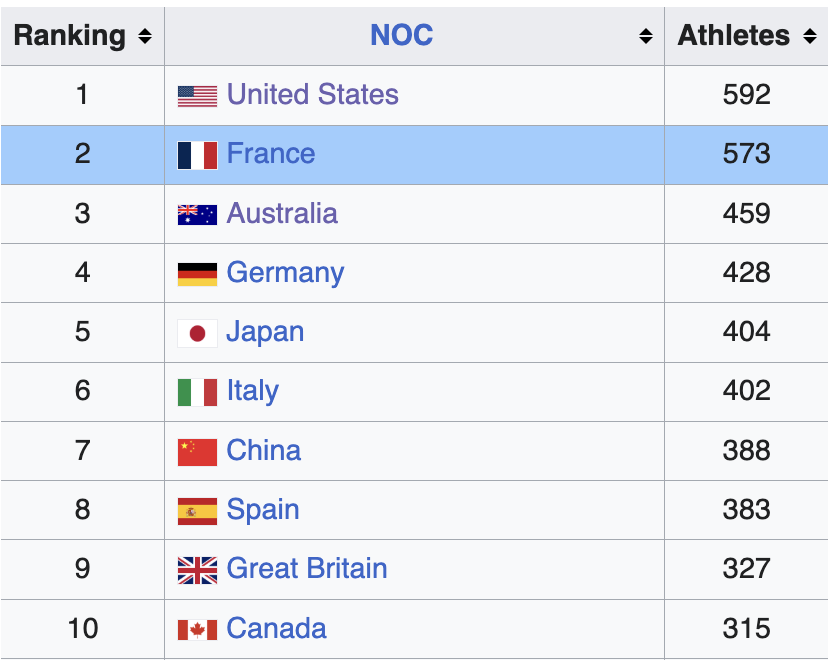The height and width of the screenshot is (660, 828).
Task: Click the Canada flag icon
Action: point(197,630)
